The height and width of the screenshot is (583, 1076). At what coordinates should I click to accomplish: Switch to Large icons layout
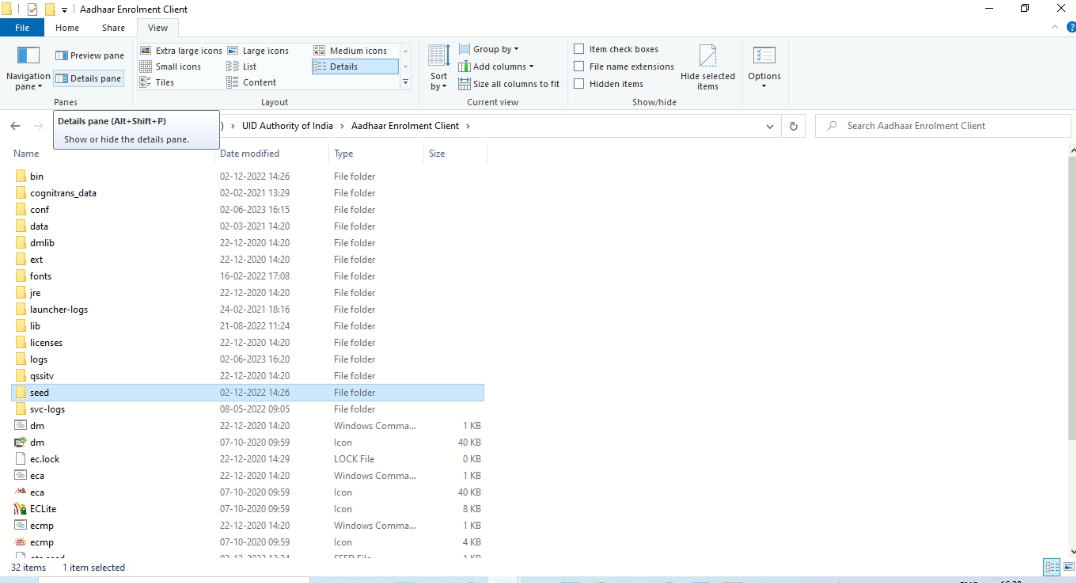point(258,51)
